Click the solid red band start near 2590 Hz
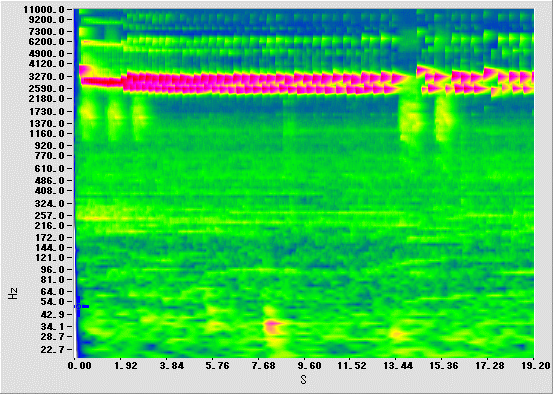Image resolution: width=553 pixels, height=394 pixels. 102,82
